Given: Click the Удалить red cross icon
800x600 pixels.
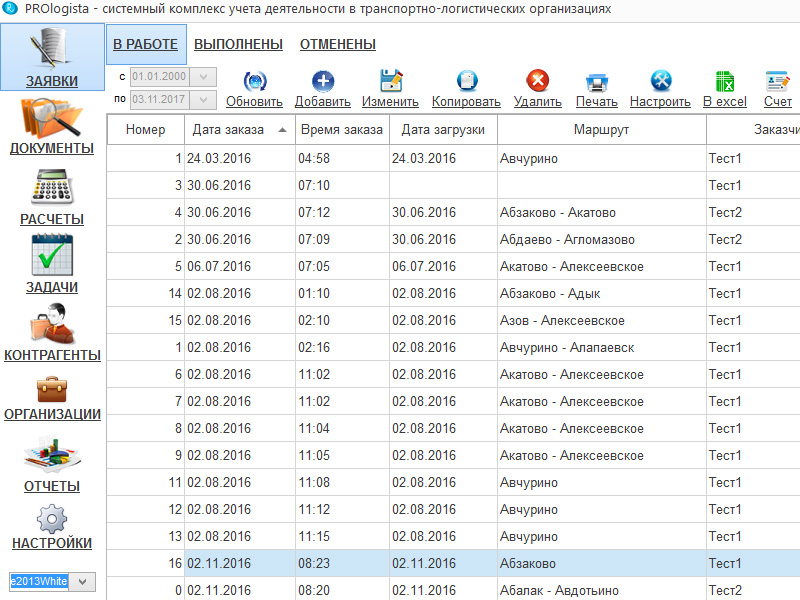Looking at the screenshot, I should (x=538, y=81).
